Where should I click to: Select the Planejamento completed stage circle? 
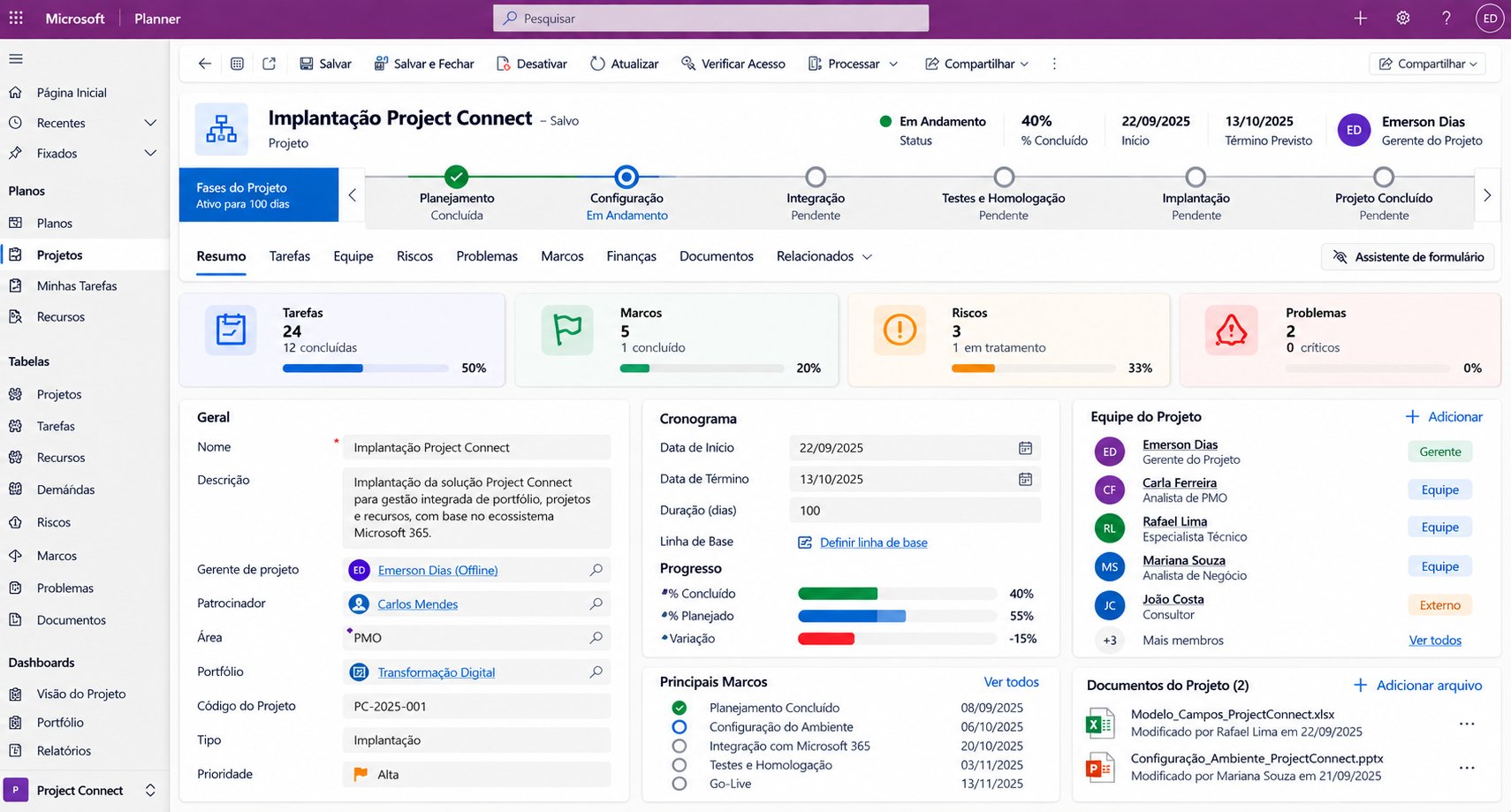pos(456,177)
